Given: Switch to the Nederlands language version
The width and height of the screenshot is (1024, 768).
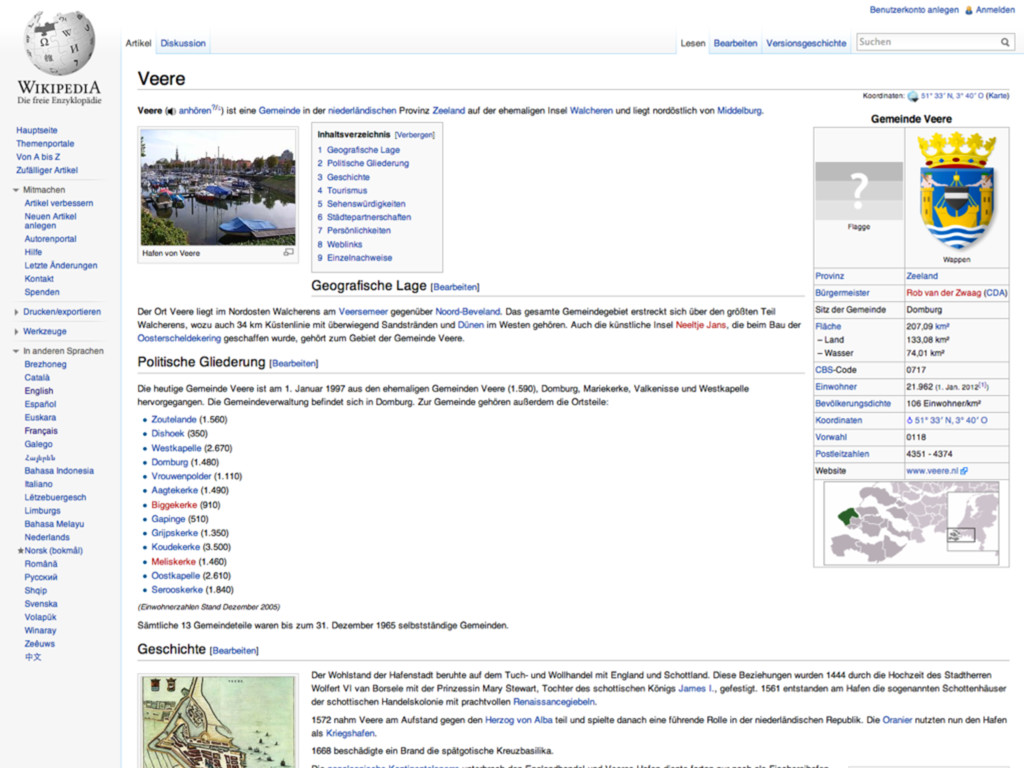Looking at the screenshot, I should pyautogui.click(x=47, y=537).
